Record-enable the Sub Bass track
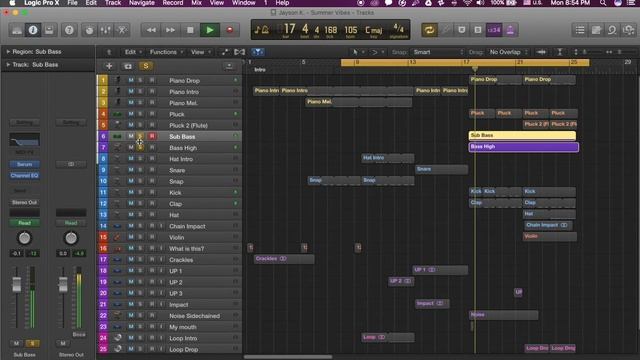The height and width of the screenshot is (360, 640). (x=152, y=136)
